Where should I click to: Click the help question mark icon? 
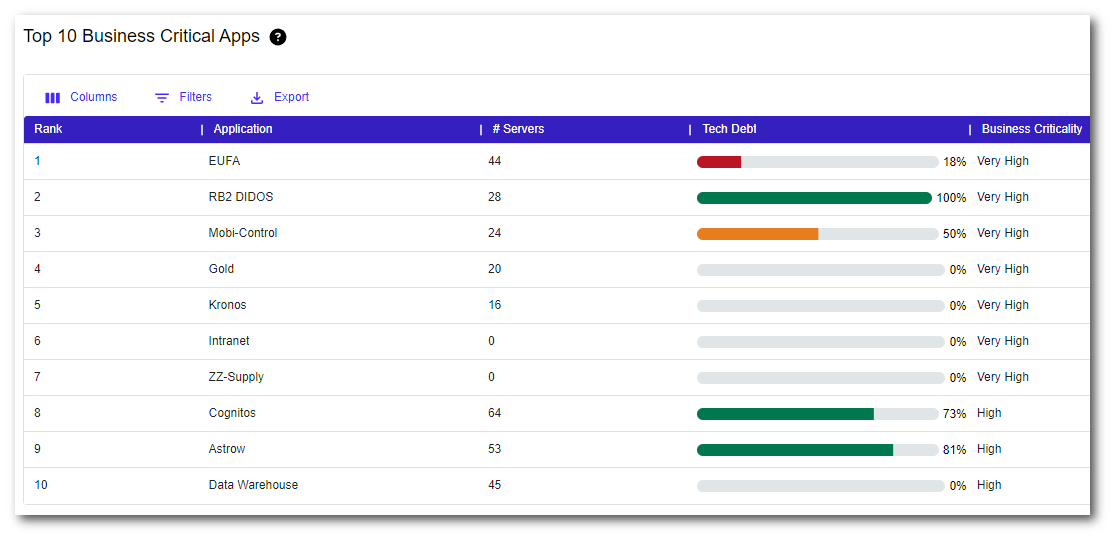(278, 37)
